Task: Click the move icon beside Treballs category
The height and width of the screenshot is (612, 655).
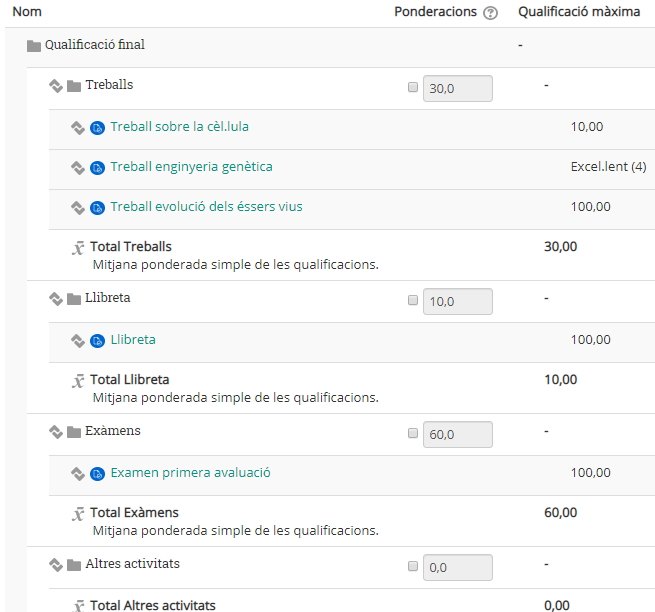Action: click(x=56, y=86)
